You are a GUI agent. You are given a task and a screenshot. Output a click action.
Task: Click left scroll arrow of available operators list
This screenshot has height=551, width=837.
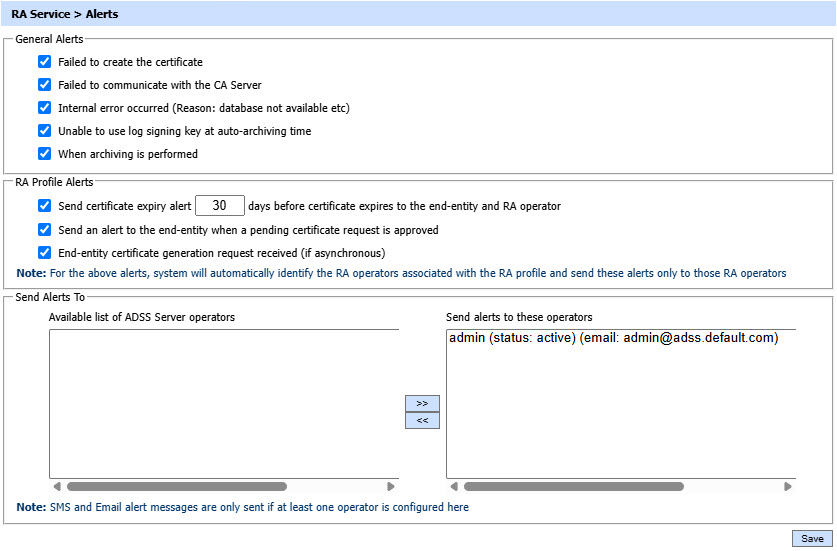56,487
